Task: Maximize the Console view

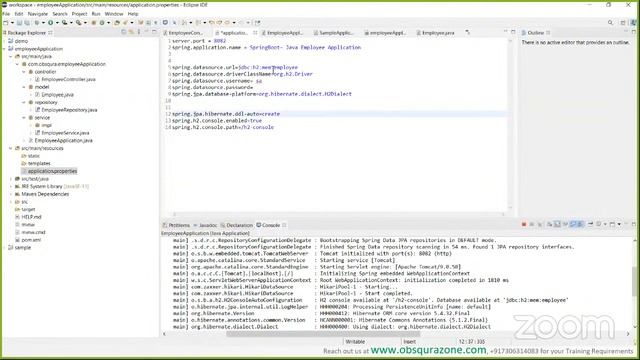Action: [634, 224]
